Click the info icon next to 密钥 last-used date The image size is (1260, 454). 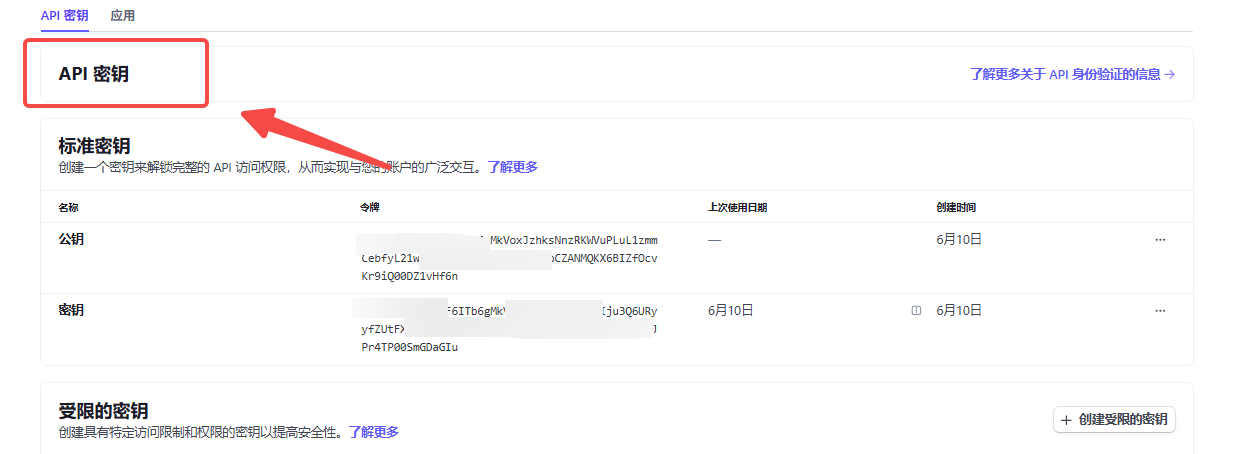pyautogui.click(x=916, y=311)
